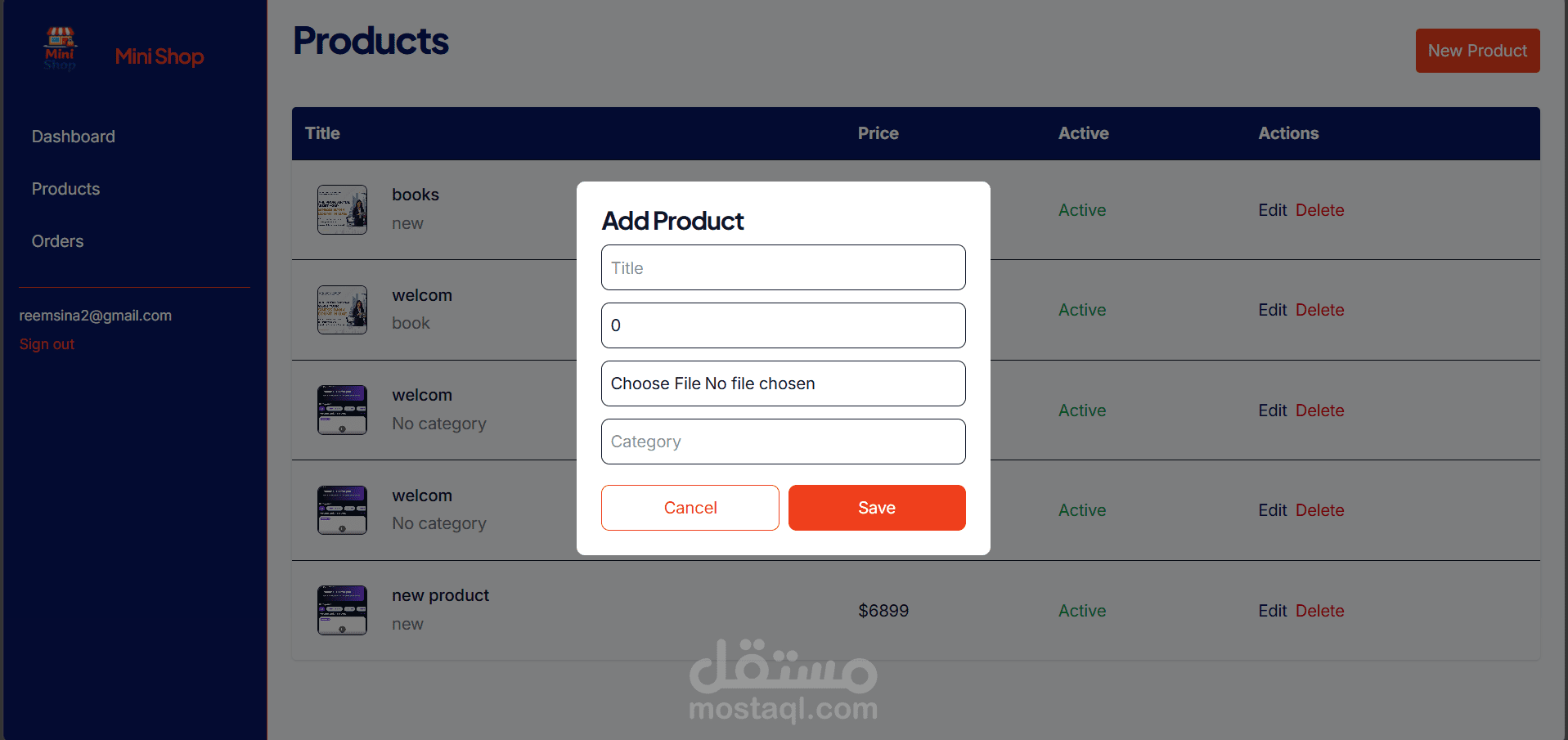
Task: Save the new product
Action: tap(877, 508)
